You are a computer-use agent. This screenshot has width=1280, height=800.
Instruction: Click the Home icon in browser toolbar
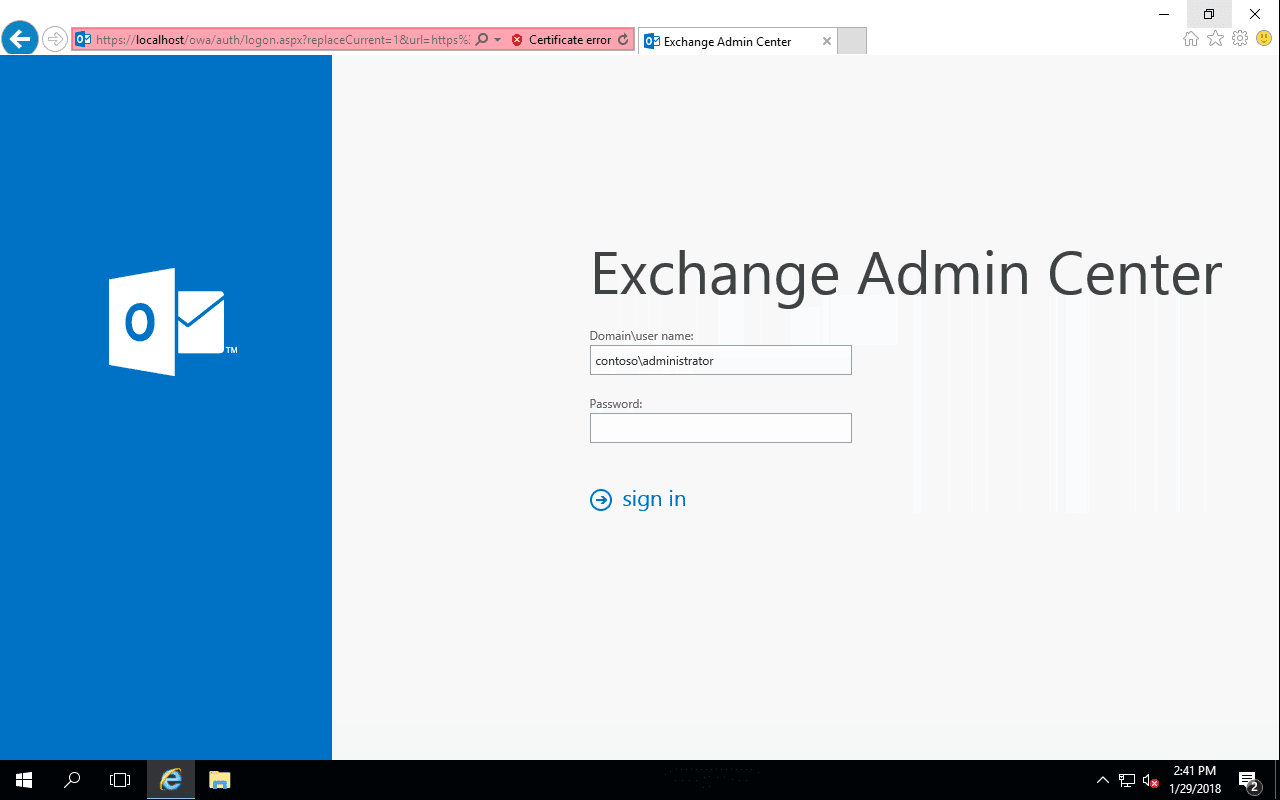click(x=1191, y=39)
